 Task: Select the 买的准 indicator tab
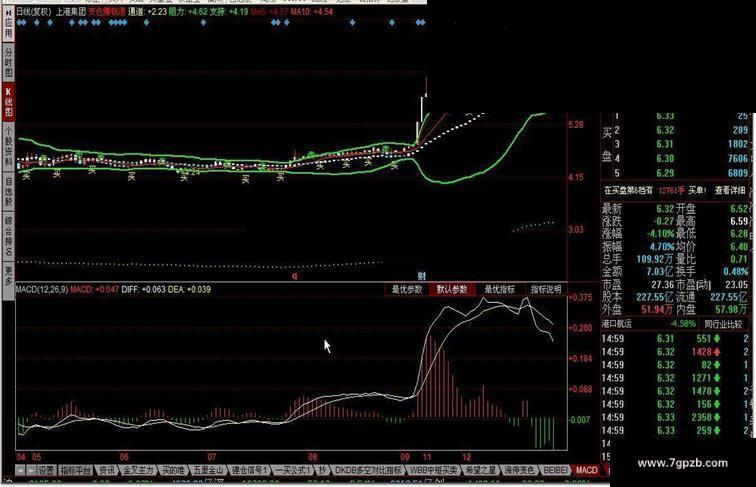(173, 470)
